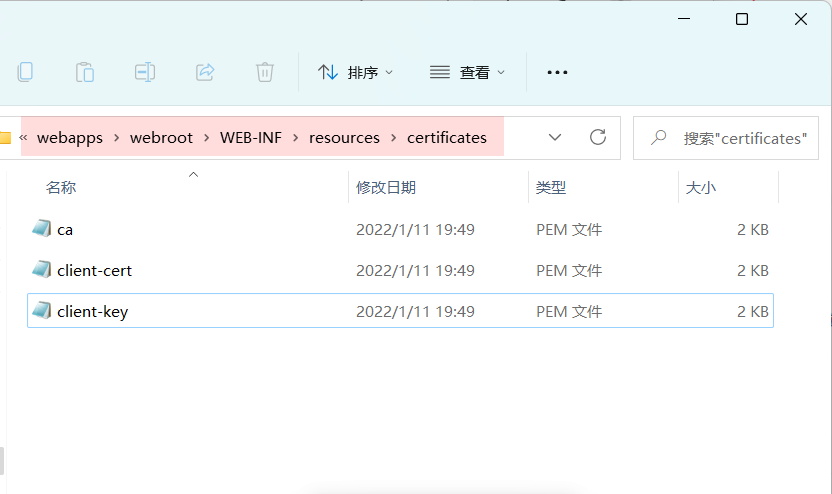
Task: Go to webapps folder in breadcrumb
Action: [70, 137]
